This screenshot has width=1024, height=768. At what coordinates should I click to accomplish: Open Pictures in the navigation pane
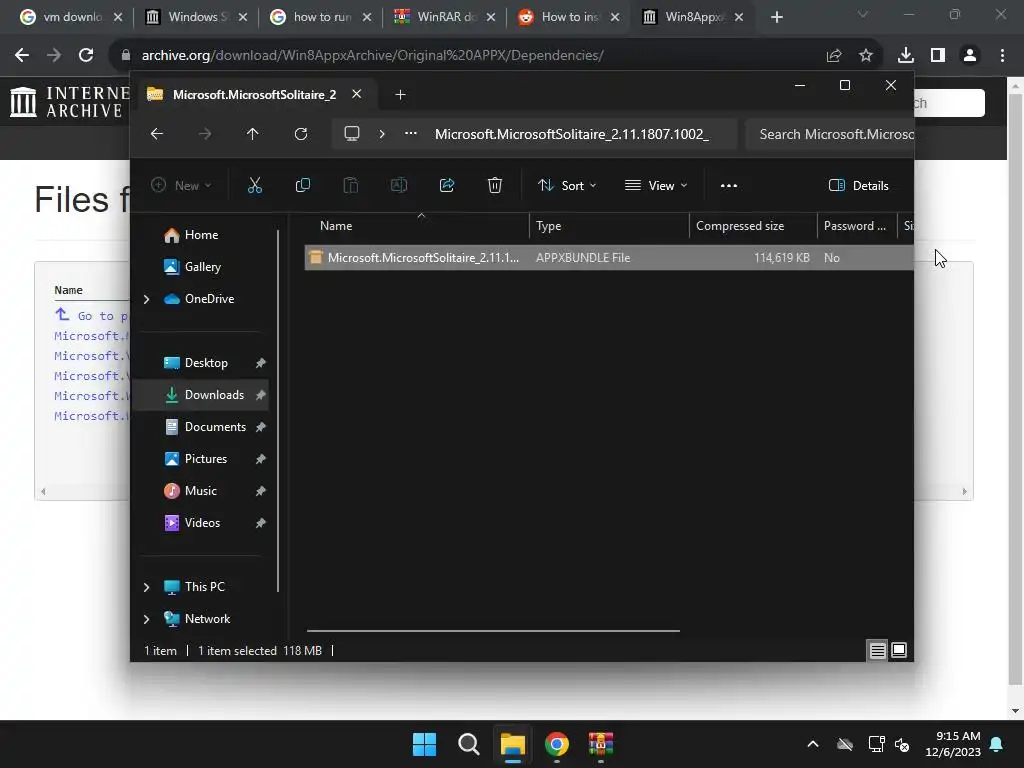[206, 459]
